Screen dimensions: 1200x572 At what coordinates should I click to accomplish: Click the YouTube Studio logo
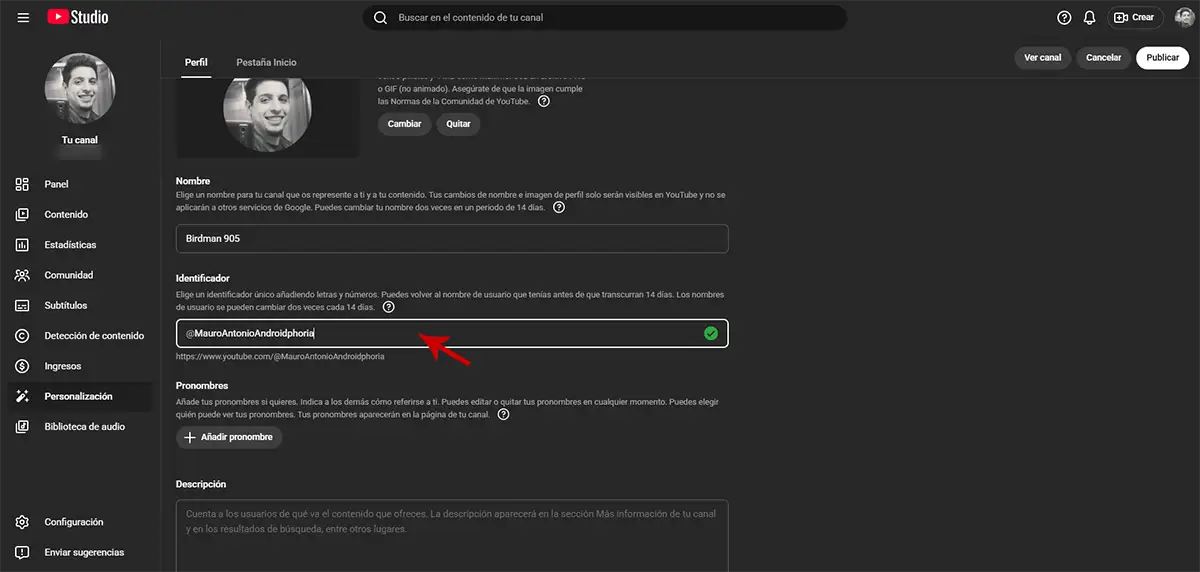(x=78, y=17)
